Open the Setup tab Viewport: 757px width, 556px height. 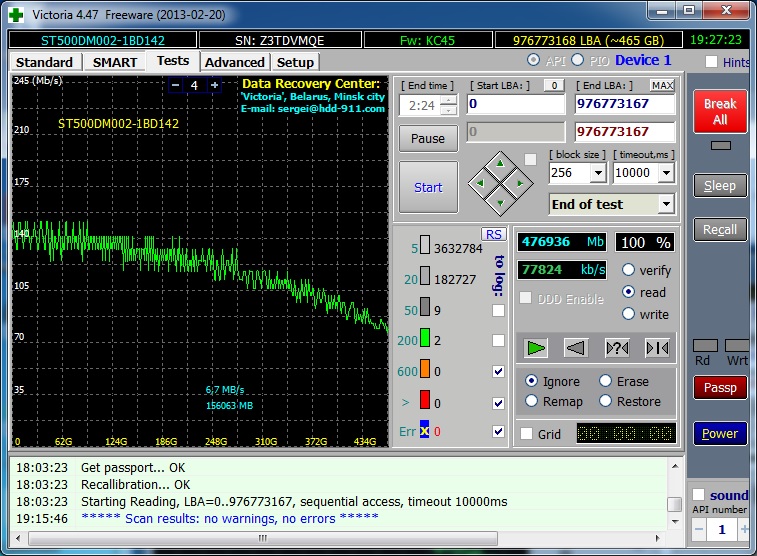pyautogui.click(x=295, y=62)
